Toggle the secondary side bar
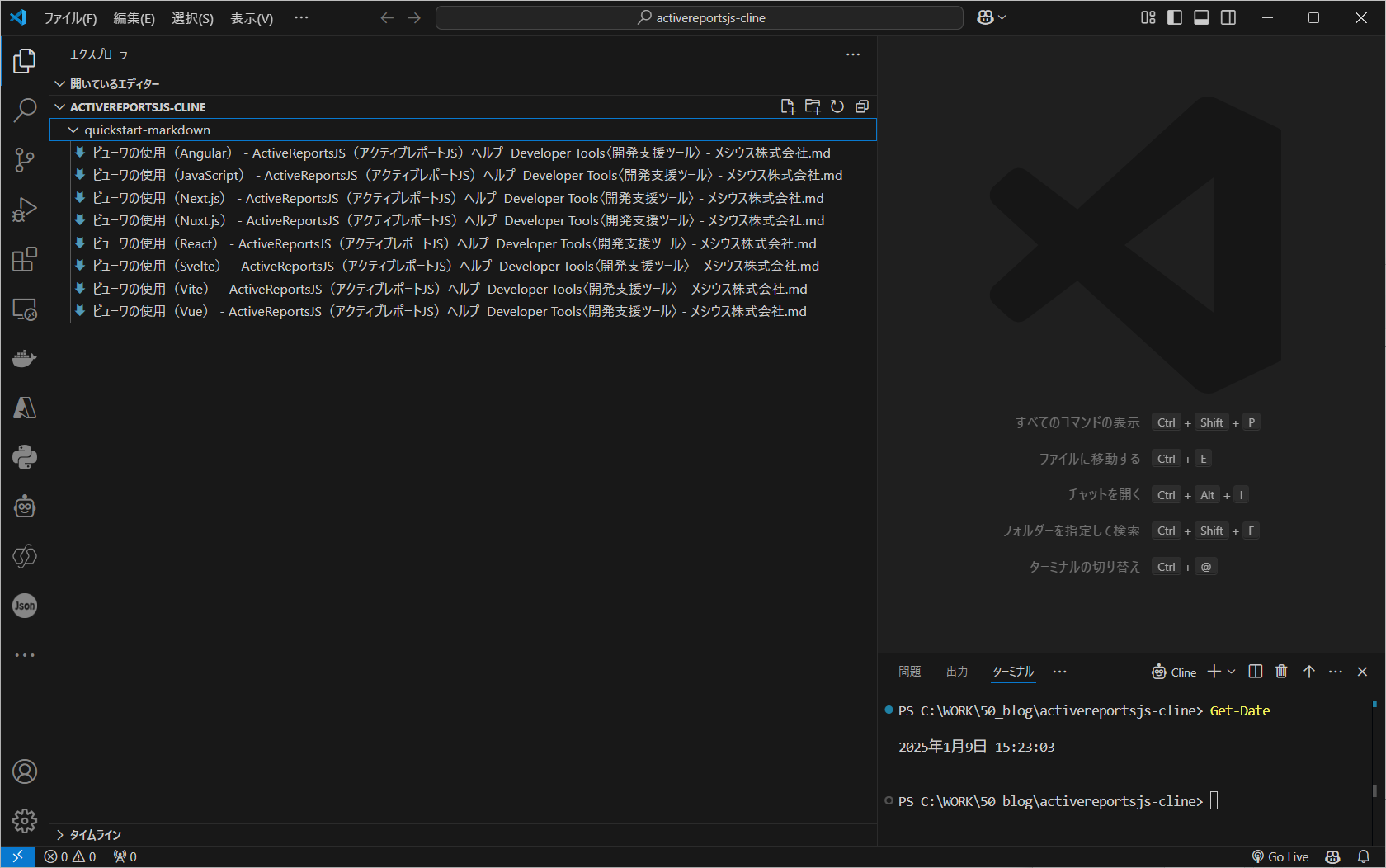1386x868 pixels. coord(1228,17)
